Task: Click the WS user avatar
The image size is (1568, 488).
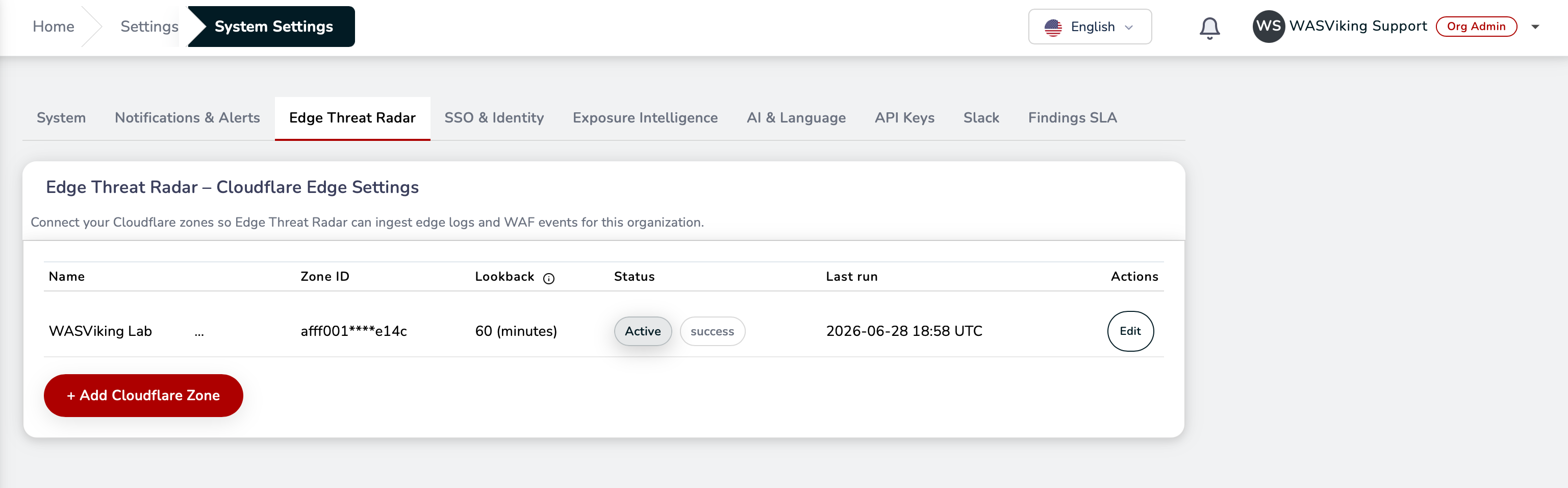Action: [1268, 26]
